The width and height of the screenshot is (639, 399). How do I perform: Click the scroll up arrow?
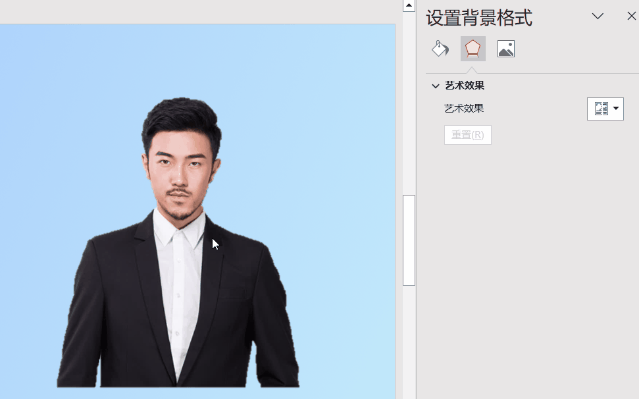coord(409,6)
